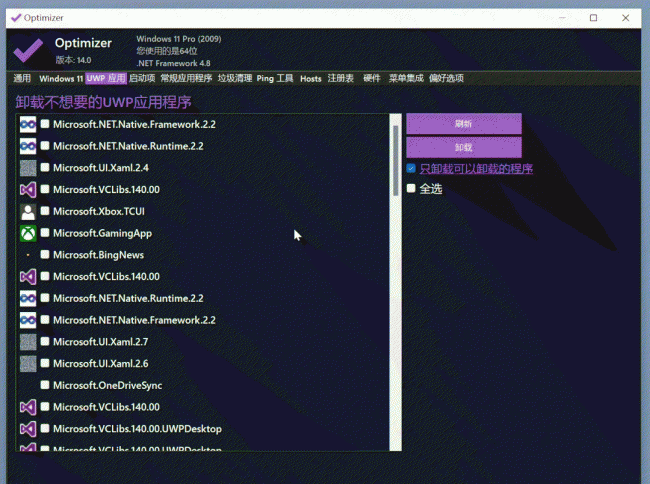Click the icon beside the second Microsoft.NET.Native.Framework.2.2 row
Image resolution: width=650 pixels, height=484 pixels.
pos(28,320)
